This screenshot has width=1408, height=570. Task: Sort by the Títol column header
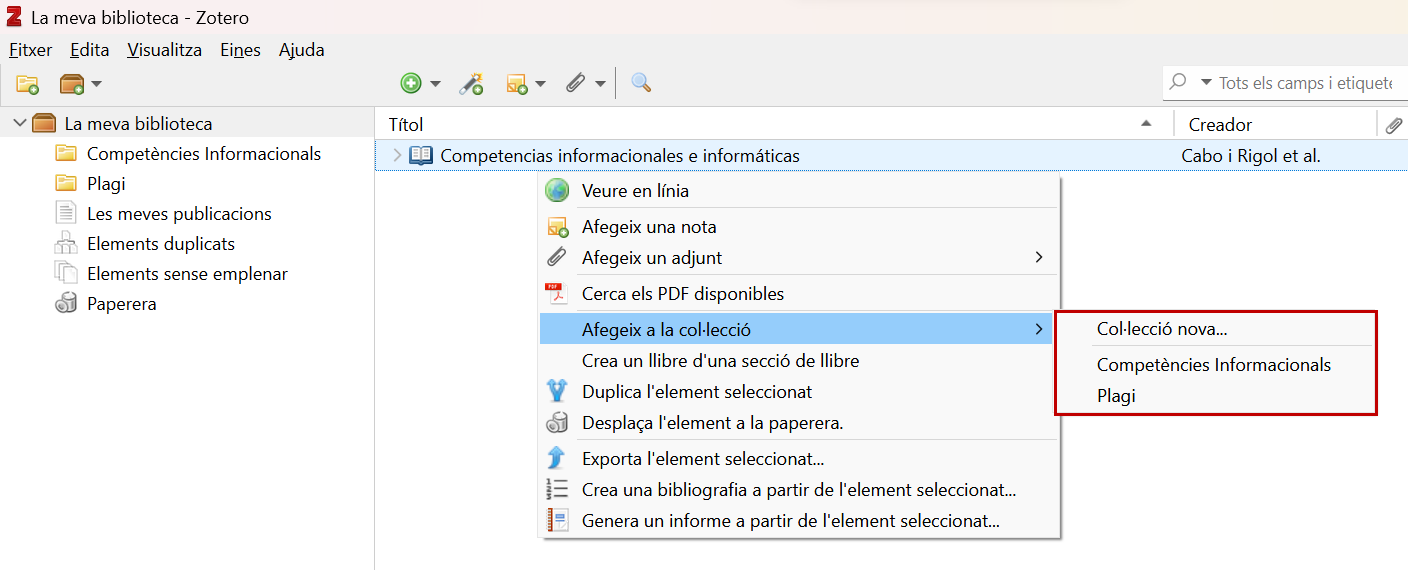tap(774, 124)
